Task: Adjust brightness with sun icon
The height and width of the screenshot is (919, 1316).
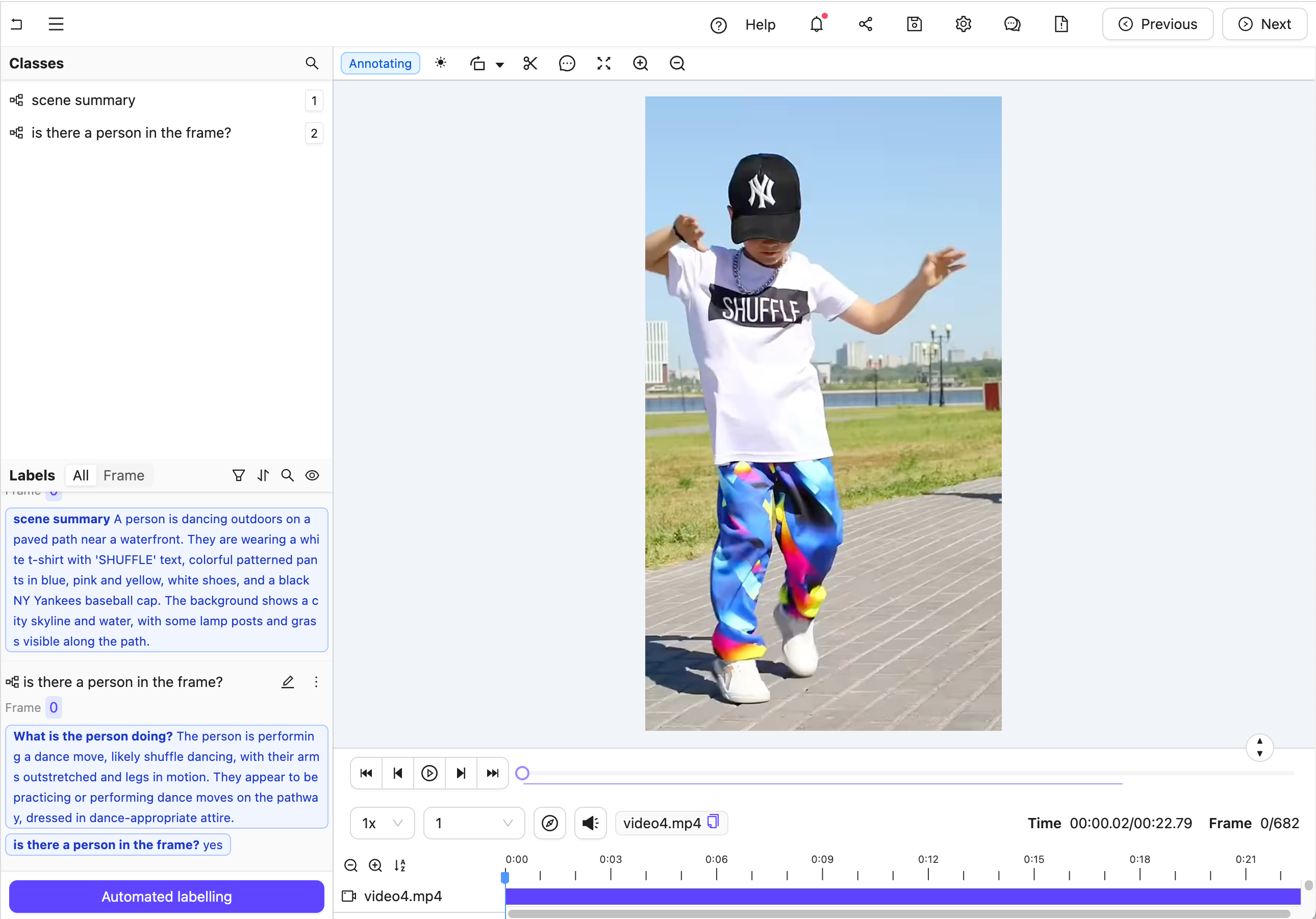Action: click(440, 63)
